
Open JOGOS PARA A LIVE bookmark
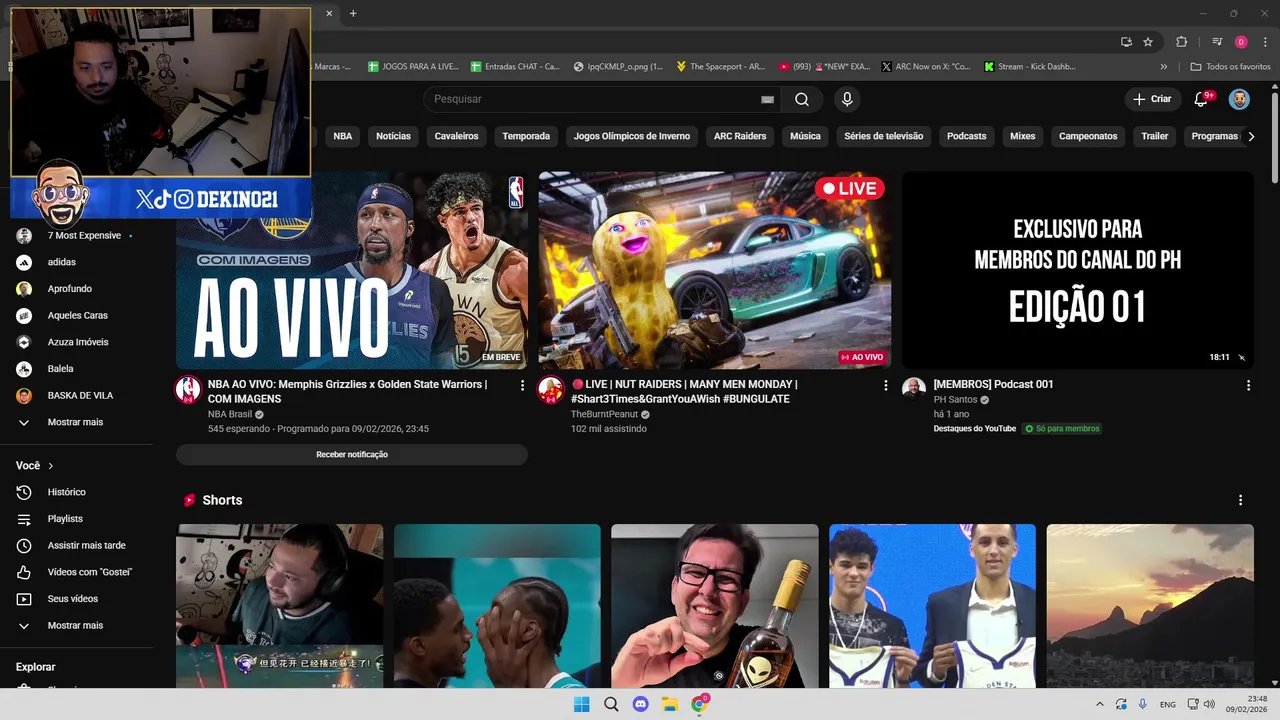pyautogui.click(x=413, y=66)
